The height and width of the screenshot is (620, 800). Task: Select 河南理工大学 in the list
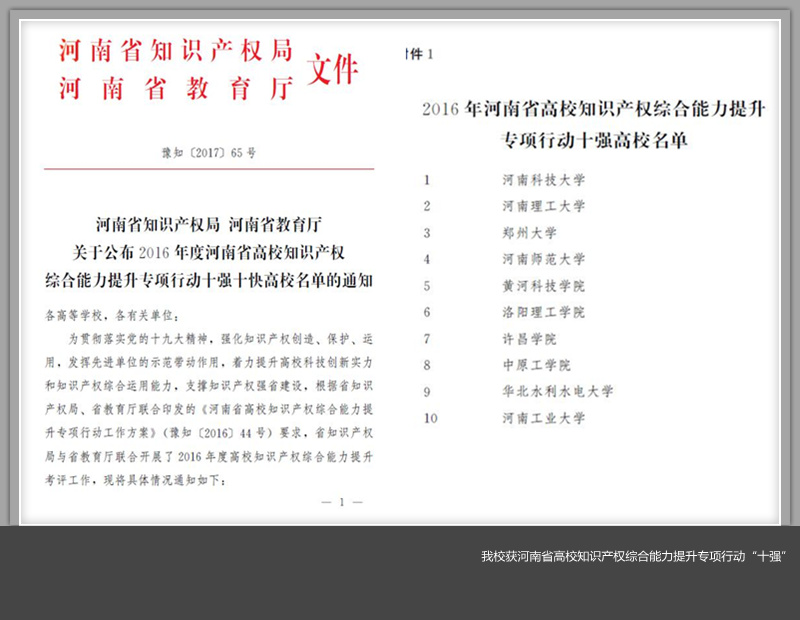(543, 206)
